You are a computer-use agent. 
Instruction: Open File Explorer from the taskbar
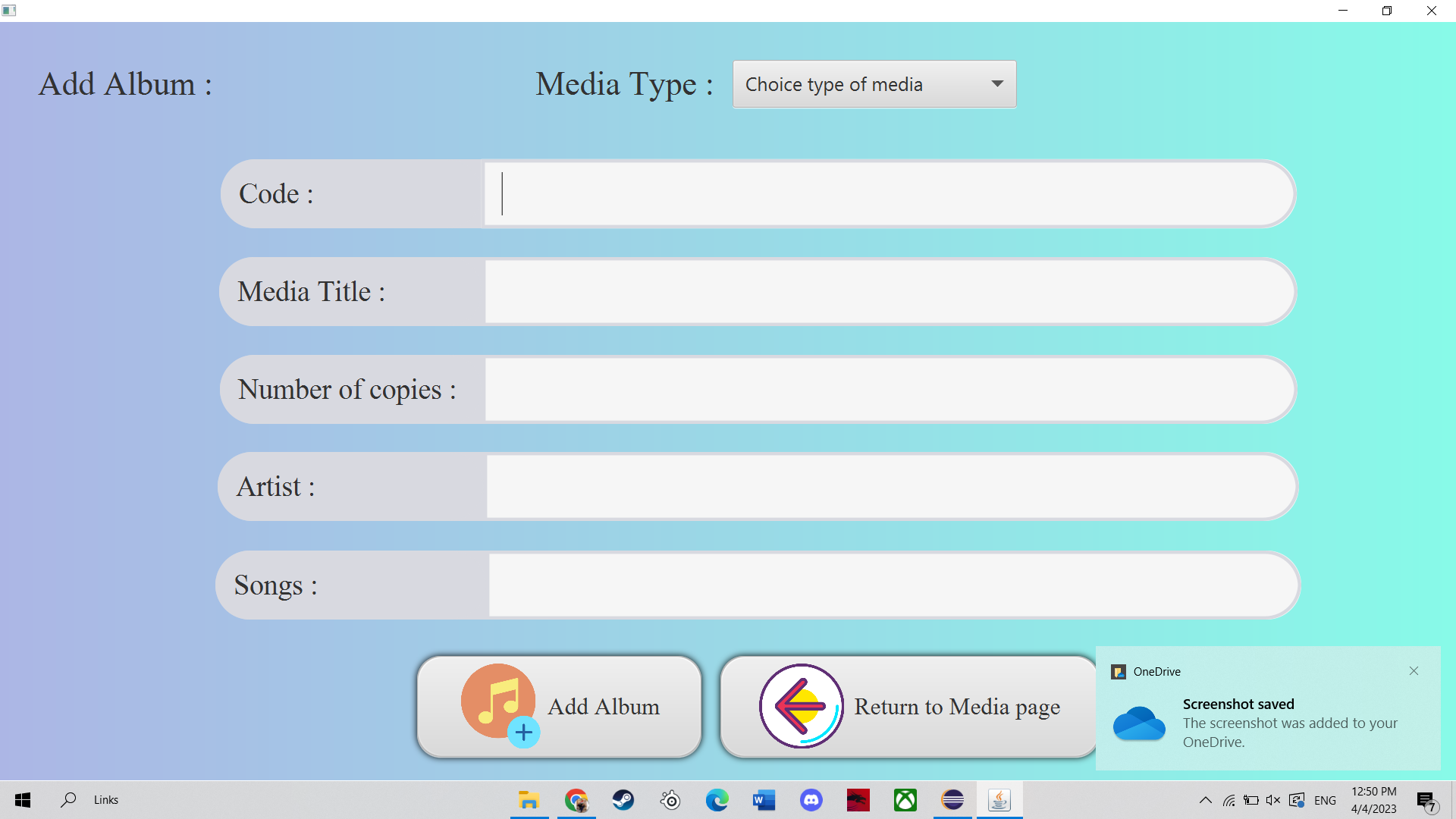tap(529, 800)
